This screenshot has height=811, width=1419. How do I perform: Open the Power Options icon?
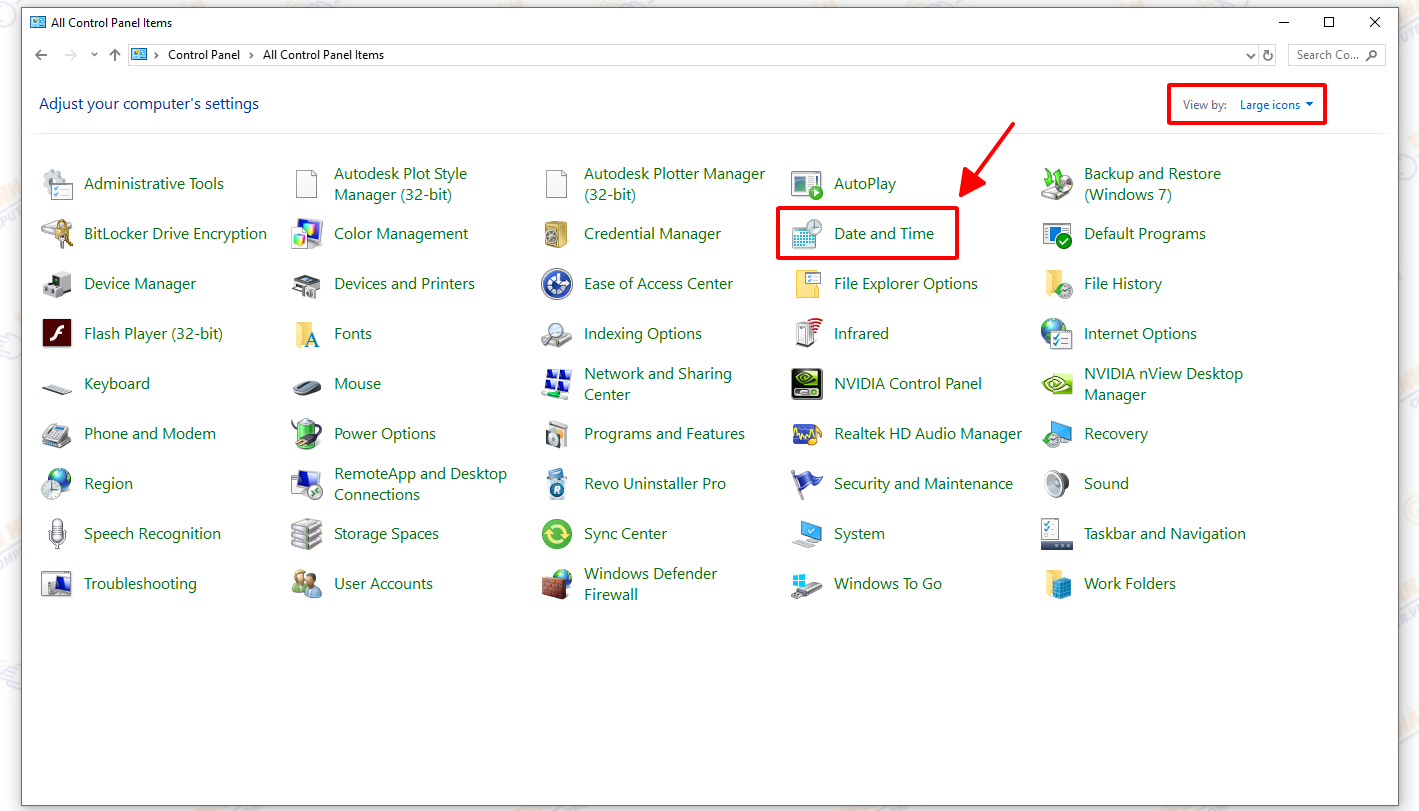point(307,434)
